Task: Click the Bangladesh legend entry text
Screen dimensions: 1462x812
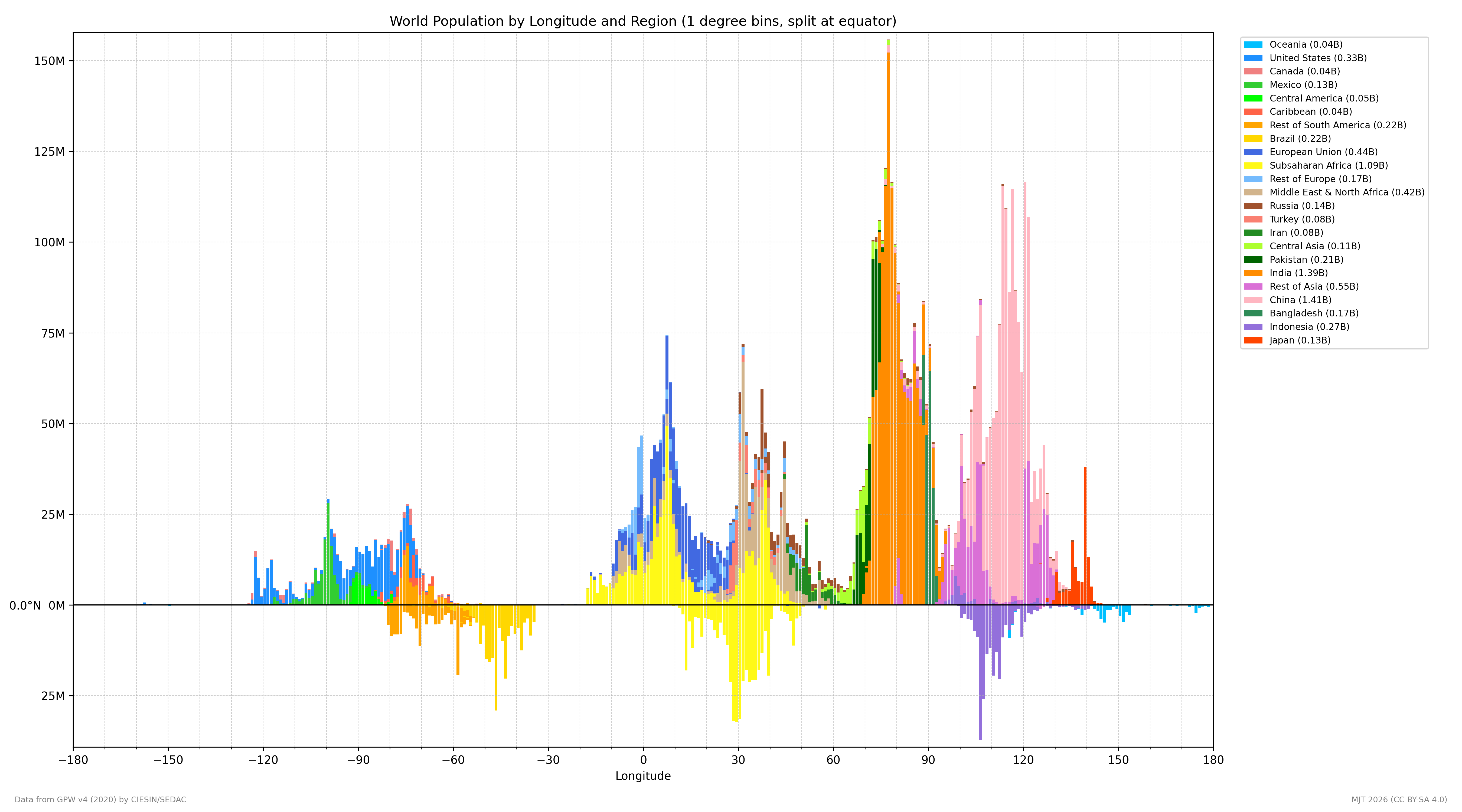Action: pos(1314,313)
